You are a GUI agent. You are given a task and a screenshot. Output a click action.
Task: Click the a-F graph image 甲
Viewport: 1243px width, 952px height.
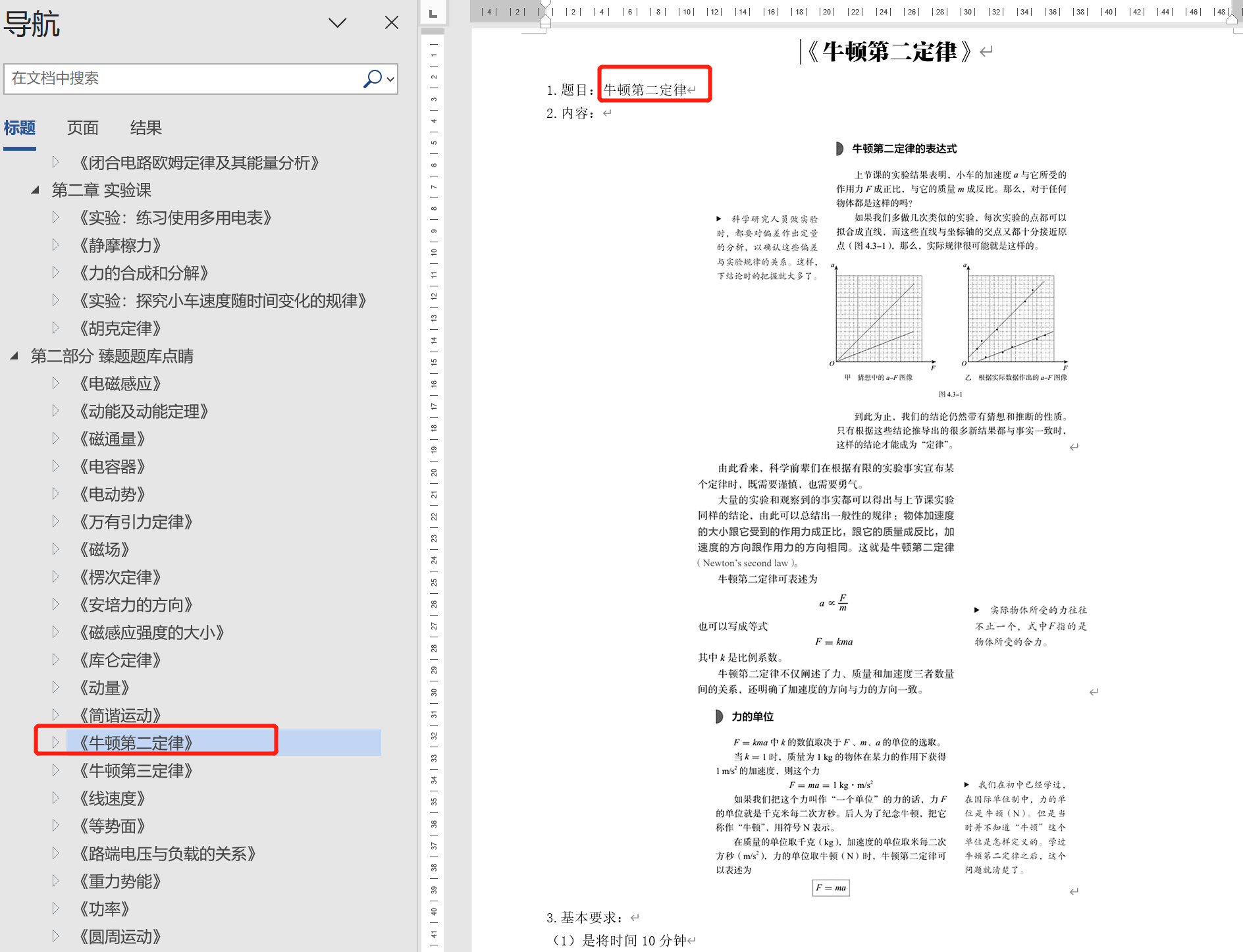pos(880,318)
